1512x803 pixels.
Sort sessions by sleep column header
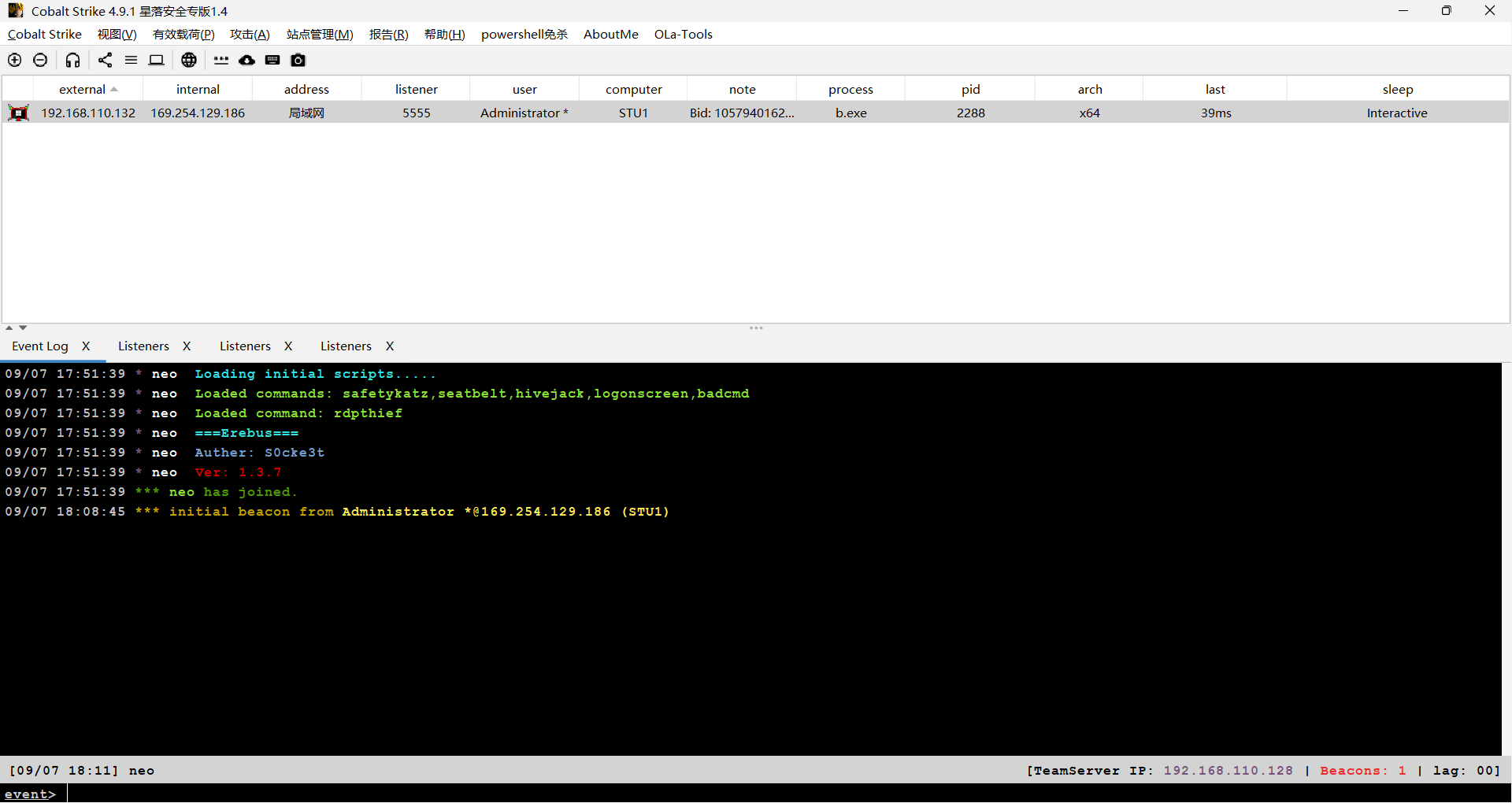1398,89
